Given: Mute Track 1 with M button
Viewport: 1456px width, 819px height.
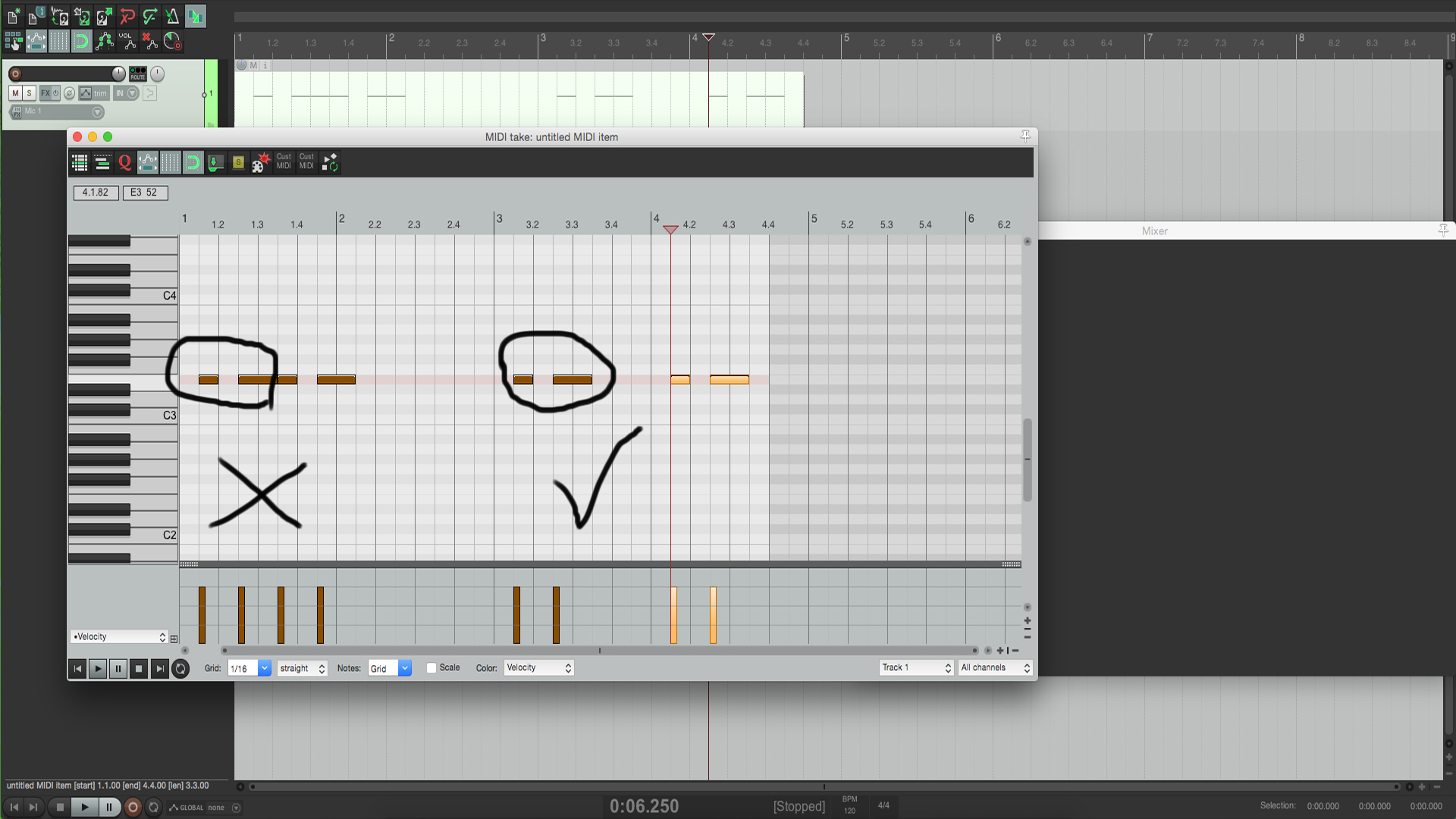Looking at the screenshot, I should pos(15,93).
